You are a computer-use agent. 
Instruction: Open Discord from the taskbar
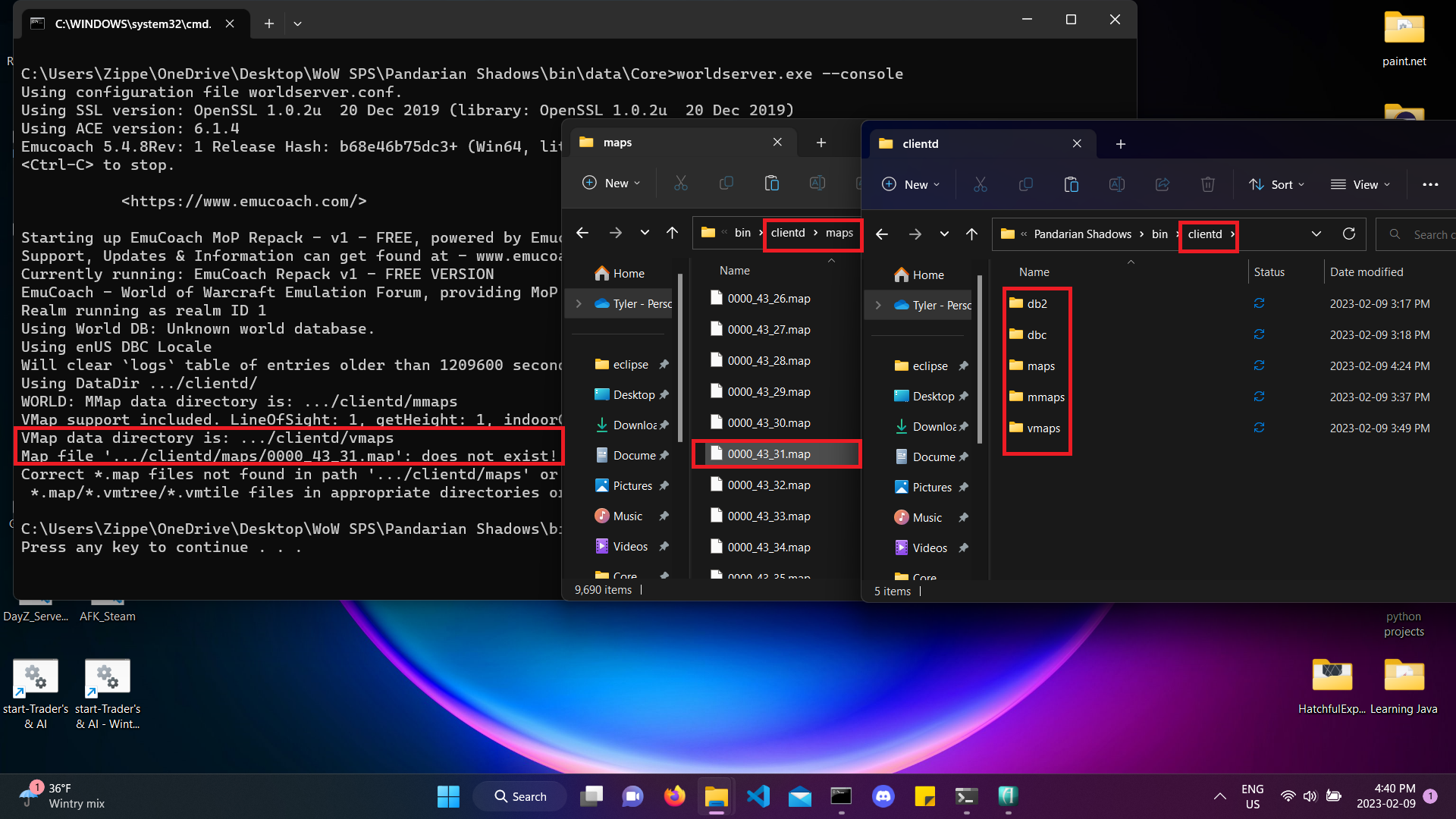pyautogui.click(x=883, y=796)
